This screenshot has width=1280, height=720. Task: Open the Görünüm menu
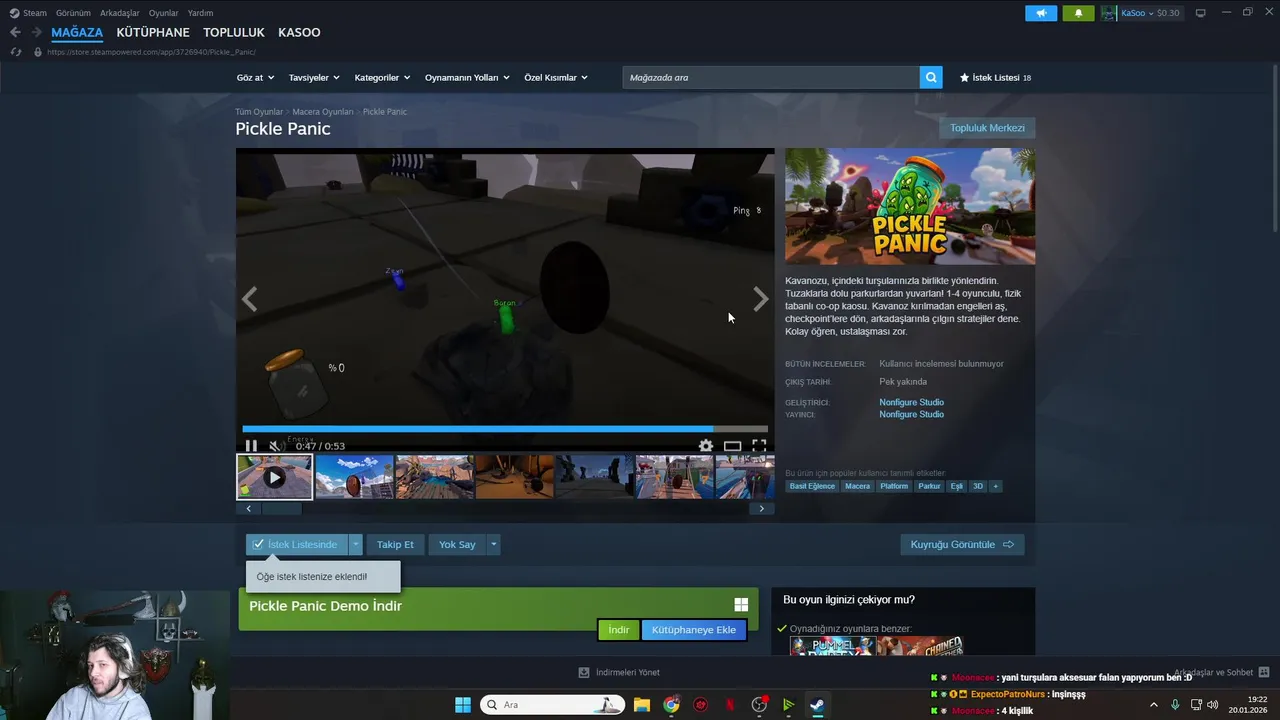73,13
